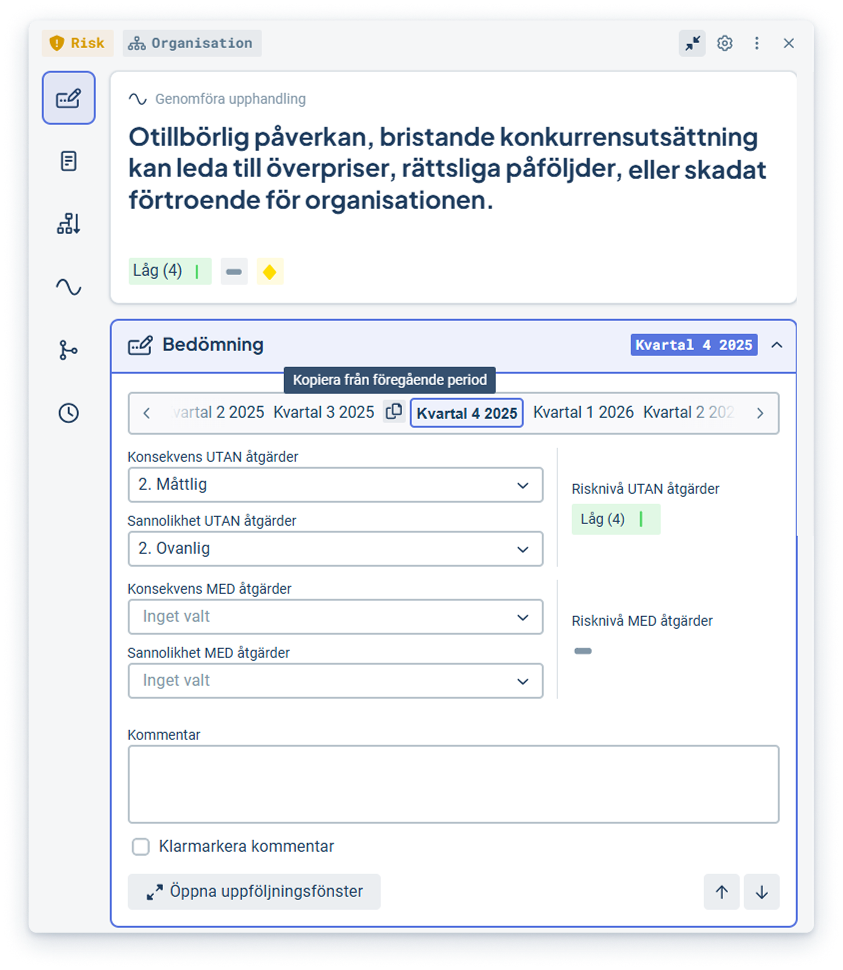This screenshot has width=843, height=970.
Task: Open Sannolikhet UTAN åtgärder dropdown
Action: 335,549
